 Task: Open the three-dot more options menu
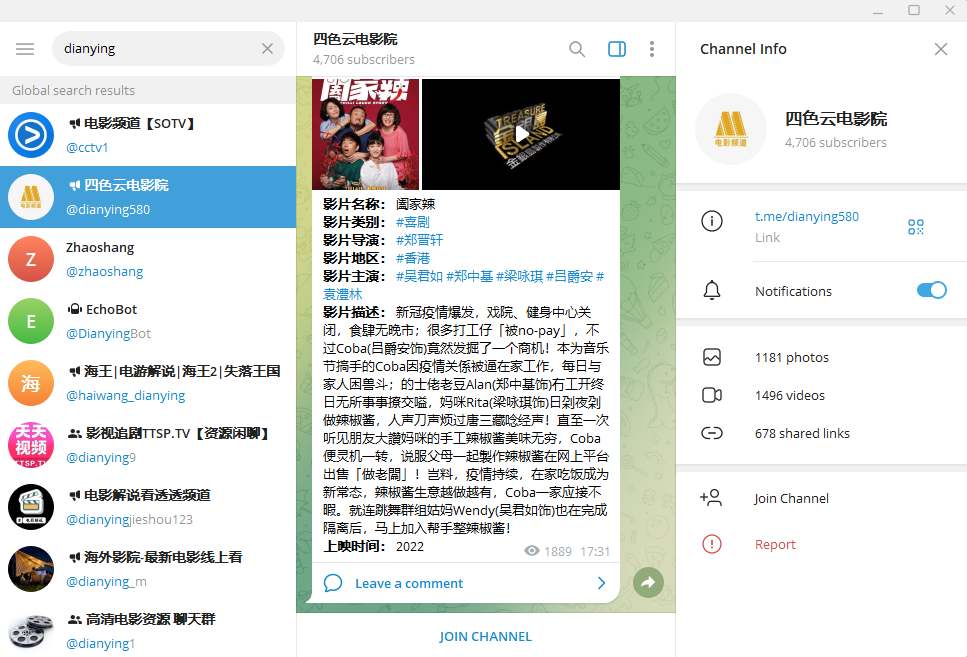coord(652,49)
